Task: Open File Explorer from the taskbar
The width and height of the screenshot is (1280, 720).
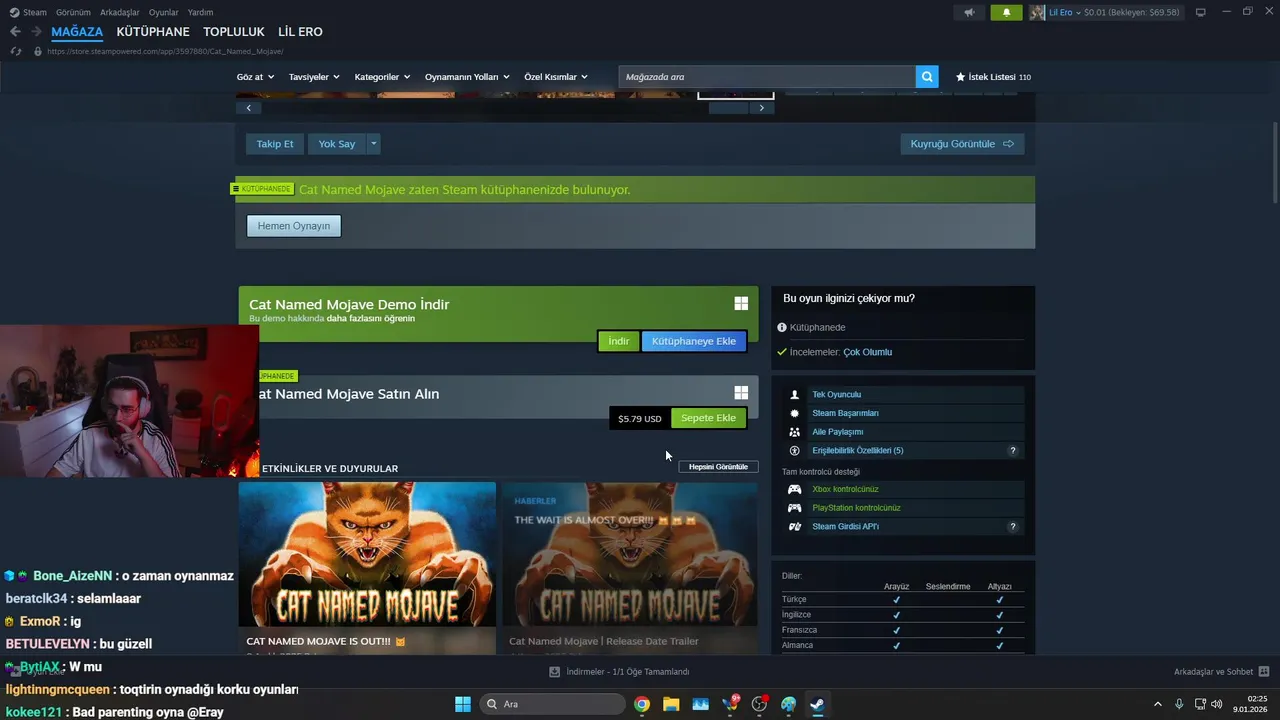Action: point(671,704)
